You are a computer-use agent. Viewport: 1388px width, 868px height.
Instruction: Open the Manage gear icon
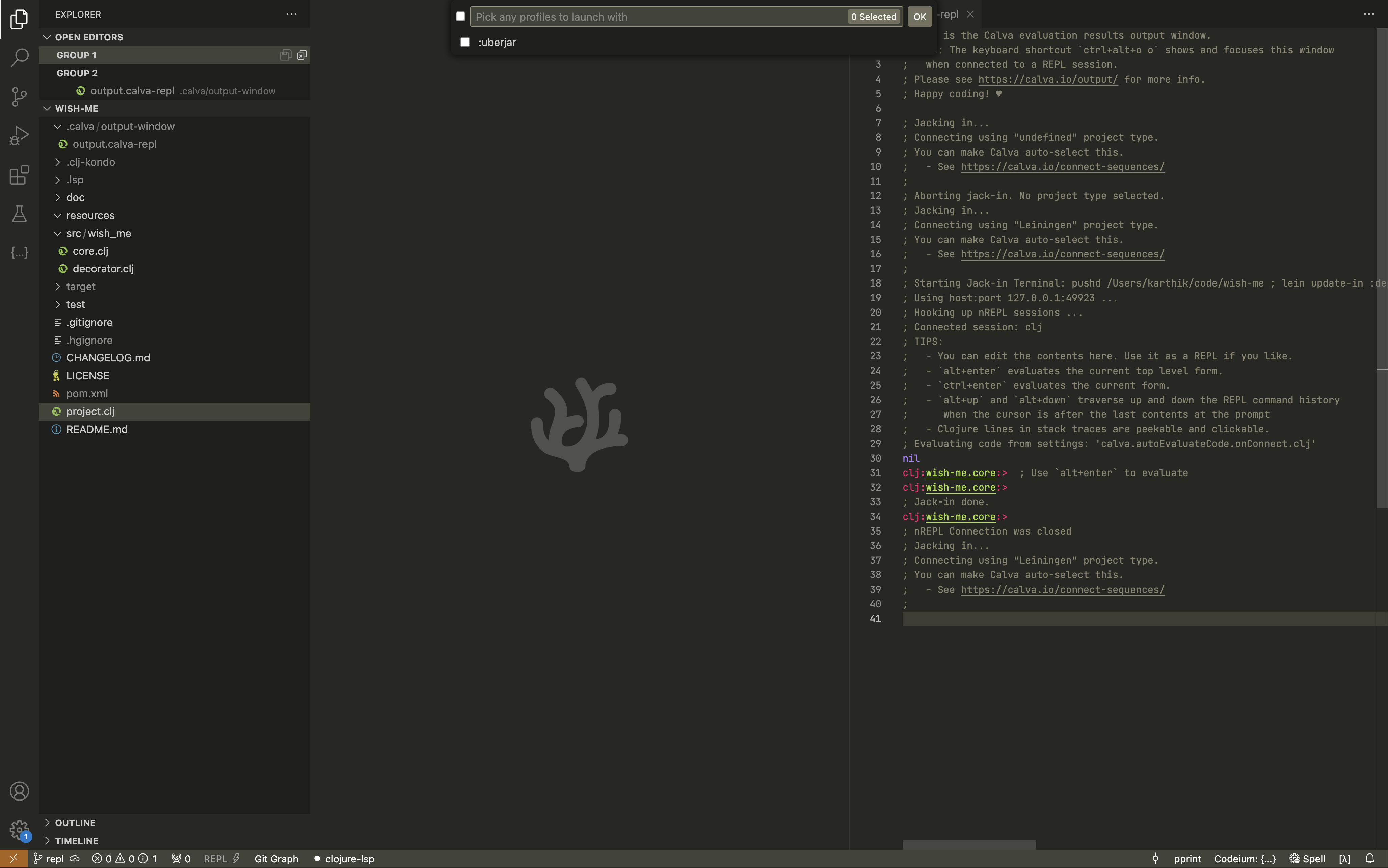[19, 830]
